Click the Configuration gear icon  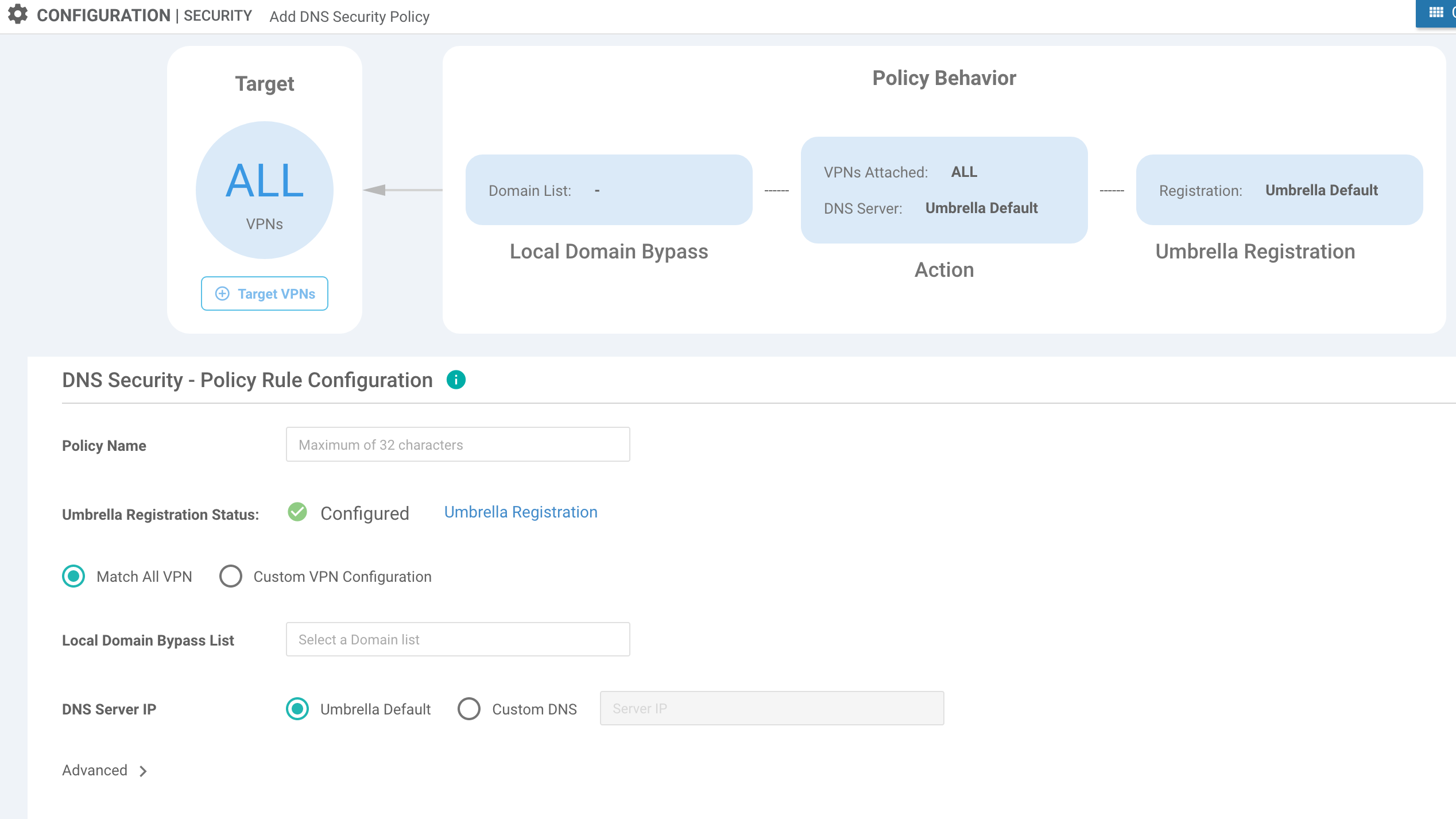[x=18, y=14]
